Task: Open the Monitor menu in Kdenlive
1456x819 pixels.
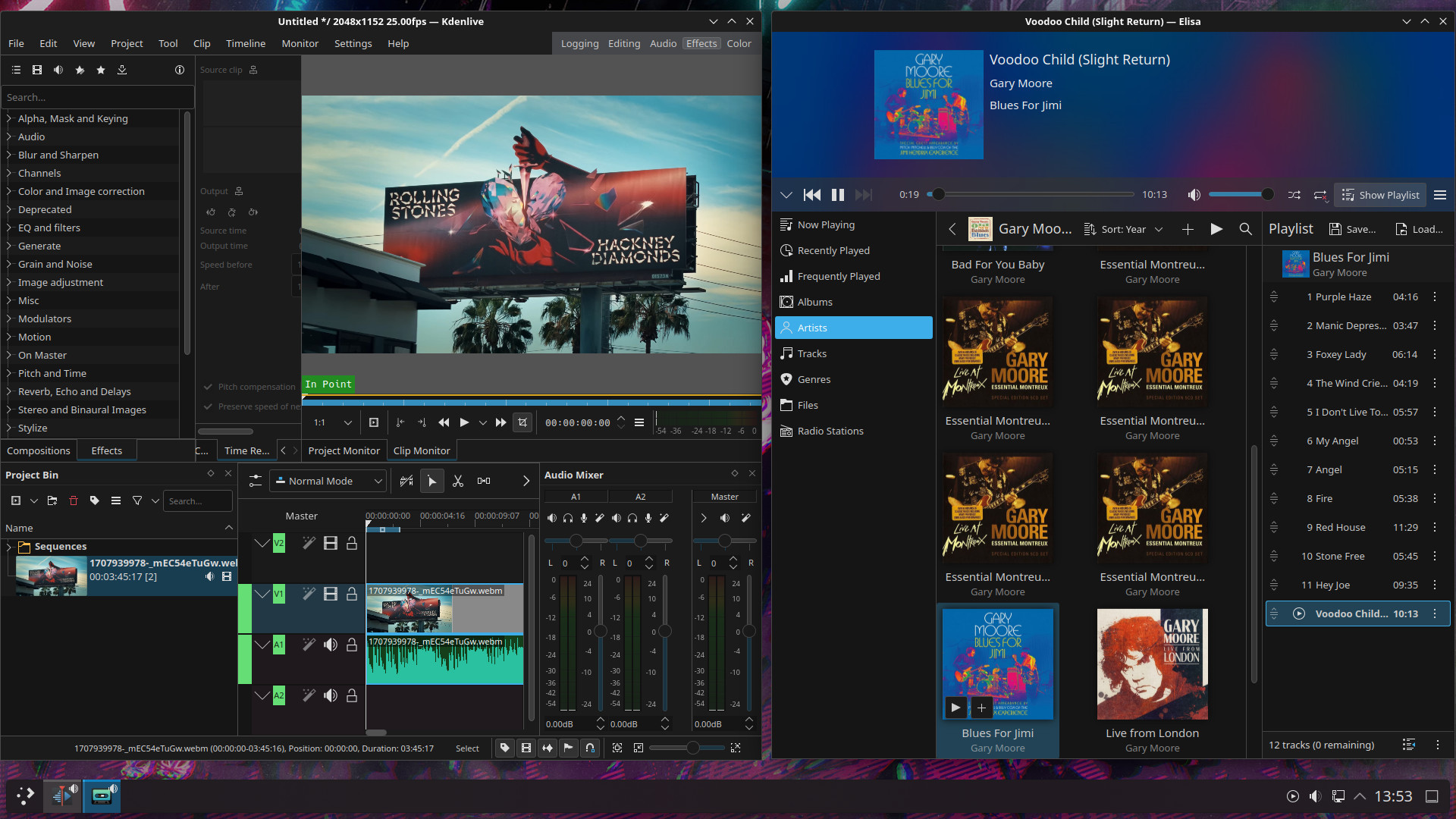Action: point(300,43)
